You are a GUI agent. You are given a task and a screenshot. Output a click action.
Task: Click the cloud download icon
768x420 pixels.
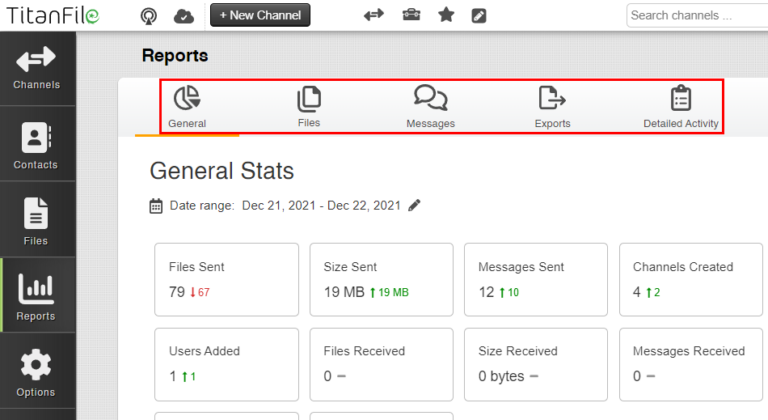tap(183, 15)
